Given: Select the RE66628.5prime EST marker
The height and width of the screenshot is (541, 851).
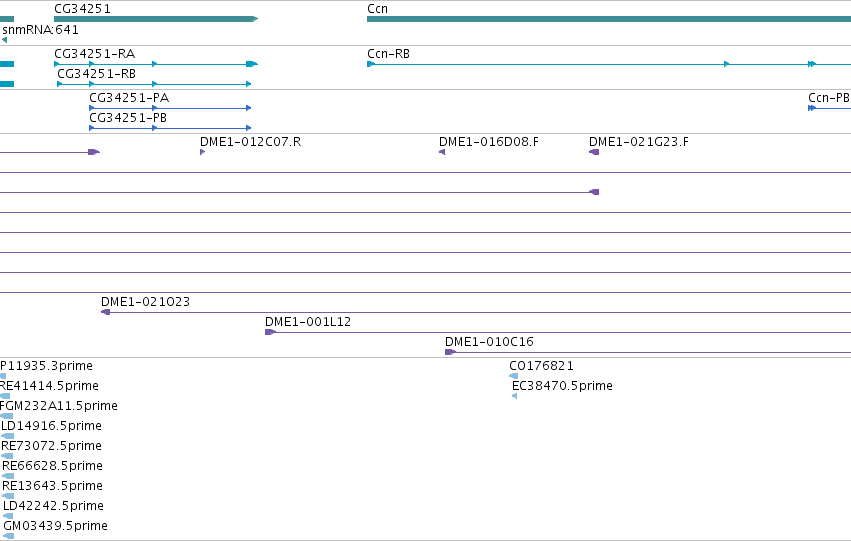Looking at the screenshot, I should (x=8, y=476).
